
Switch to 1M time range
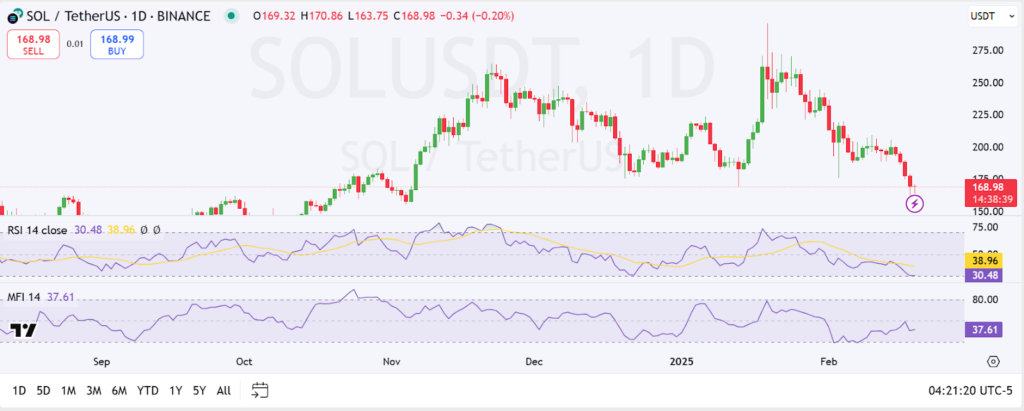(69, 390)
